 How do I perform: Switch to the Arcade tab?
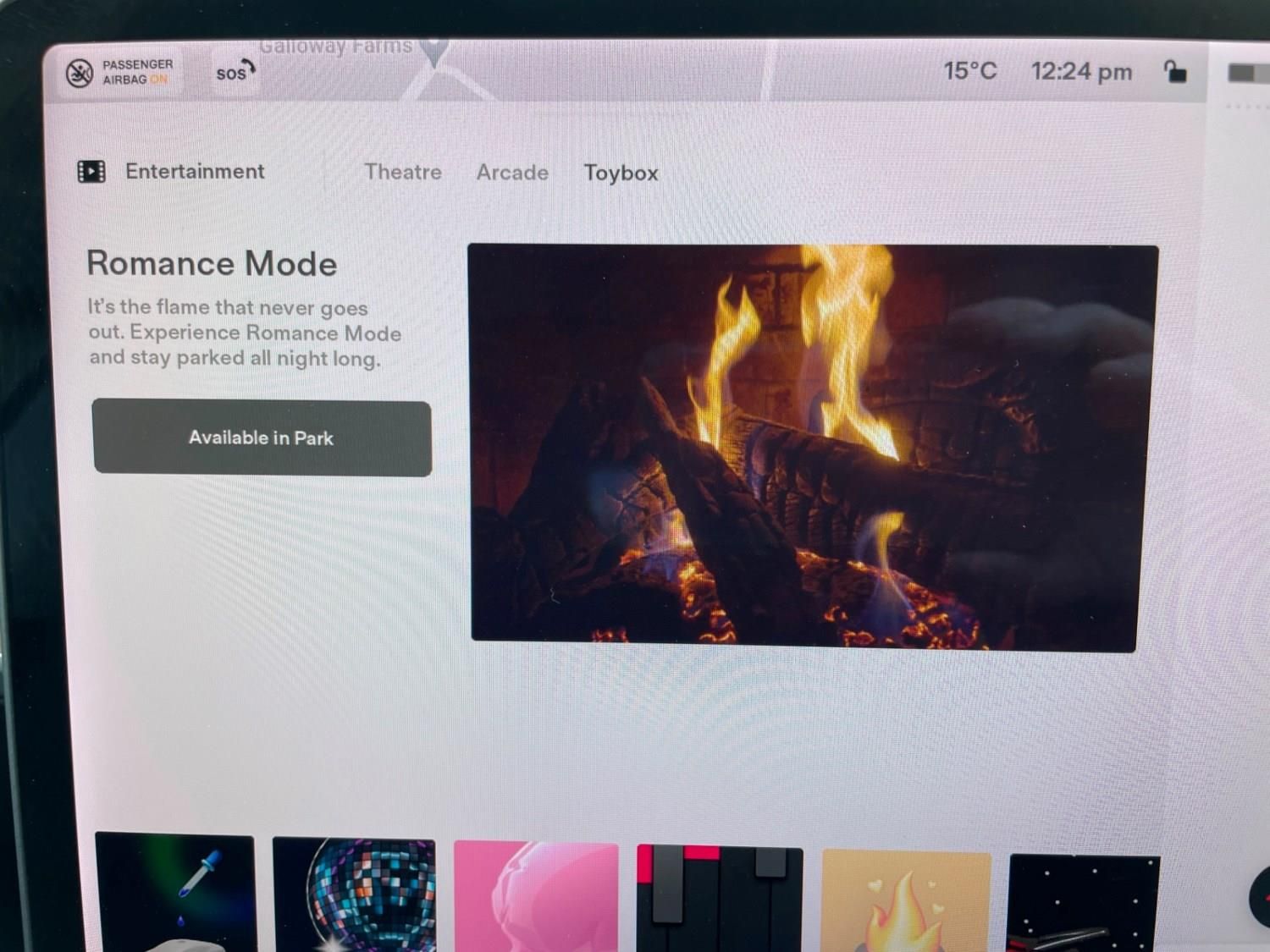(512, 173)
